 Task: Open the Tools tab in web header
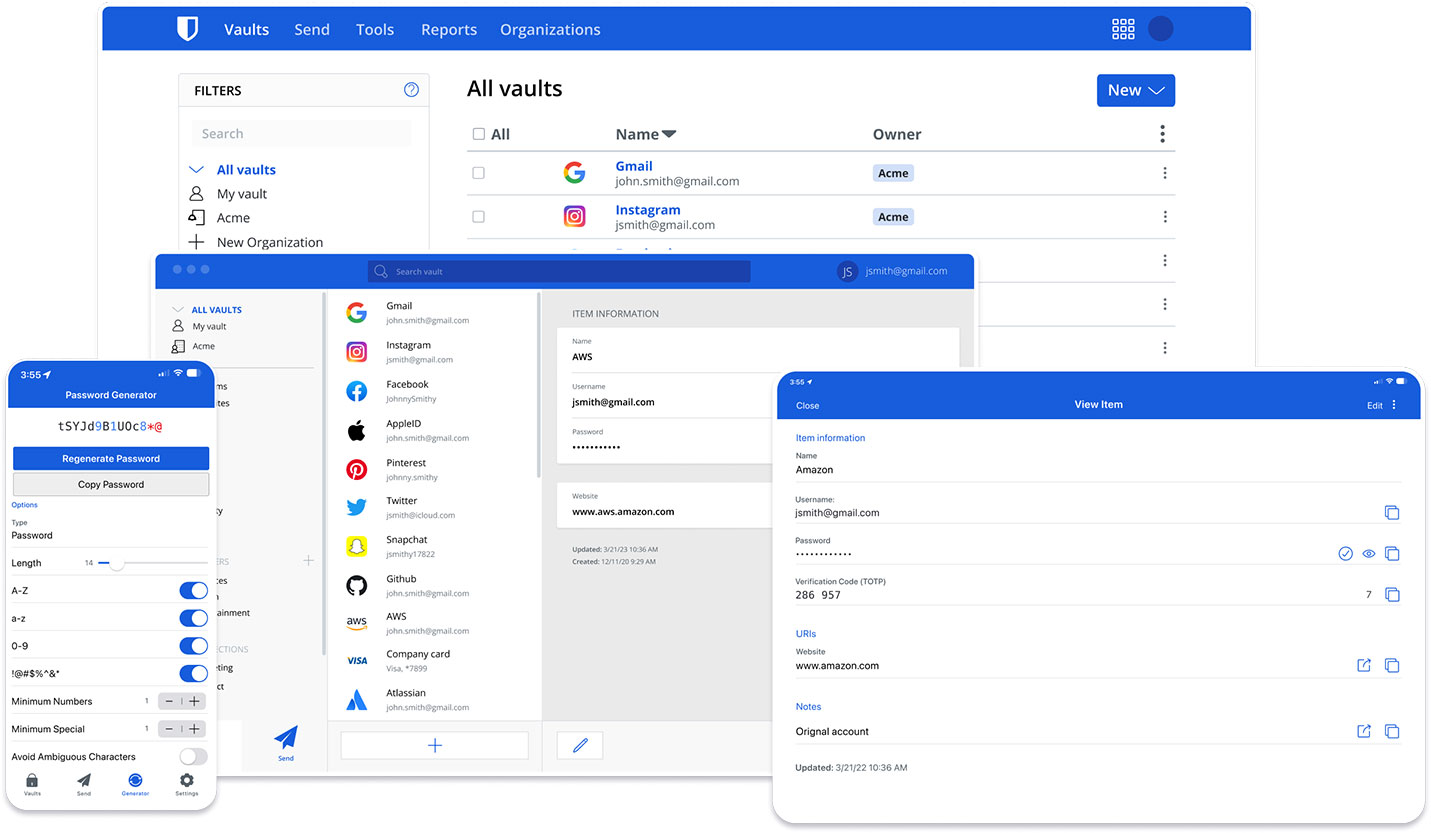375,29
